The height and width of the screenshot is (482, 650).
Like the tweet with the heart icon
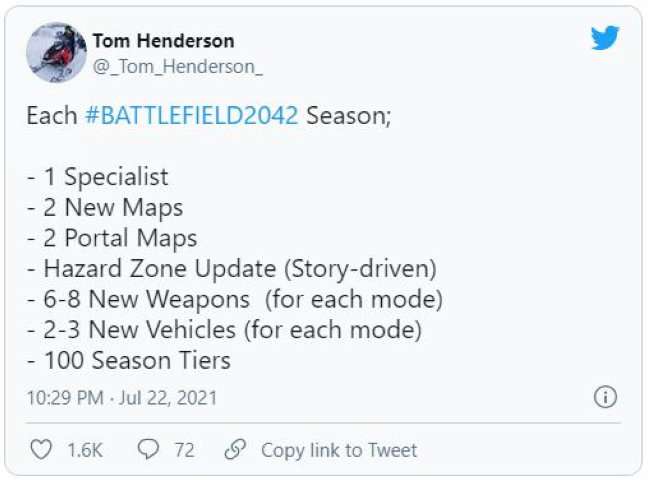[41, 450]
